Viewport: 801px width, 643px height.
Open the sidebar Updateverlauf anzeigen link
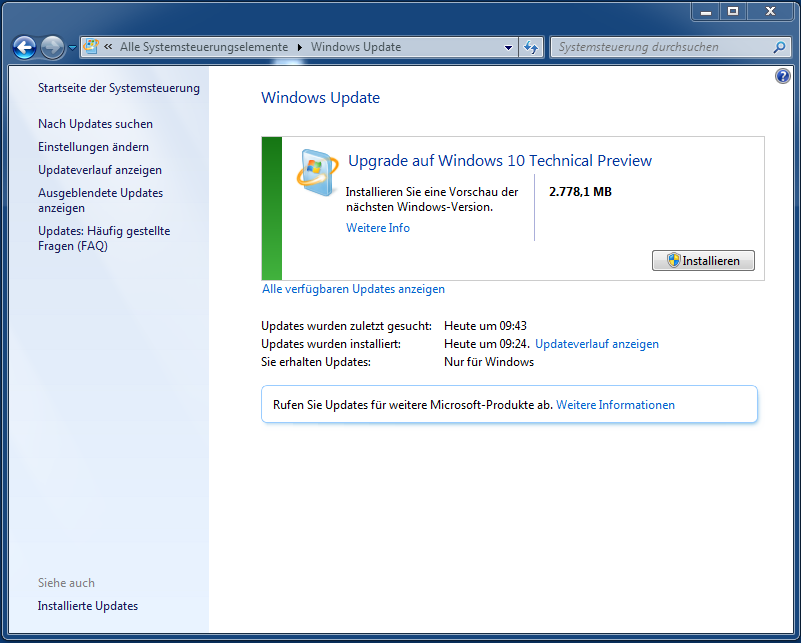(100, 170)
